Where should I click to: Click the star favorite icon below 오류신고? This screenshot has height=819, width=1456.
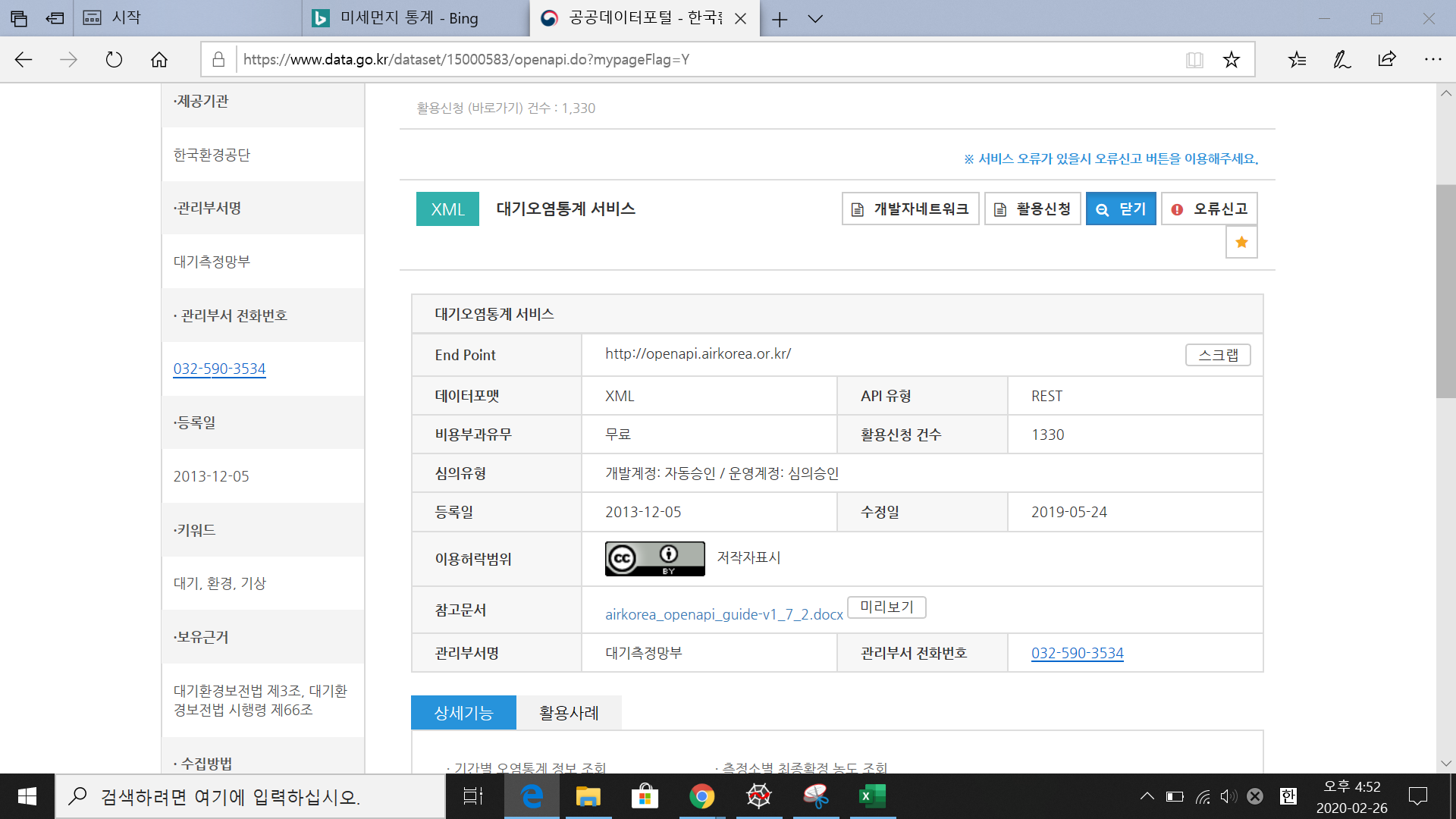1241,243
